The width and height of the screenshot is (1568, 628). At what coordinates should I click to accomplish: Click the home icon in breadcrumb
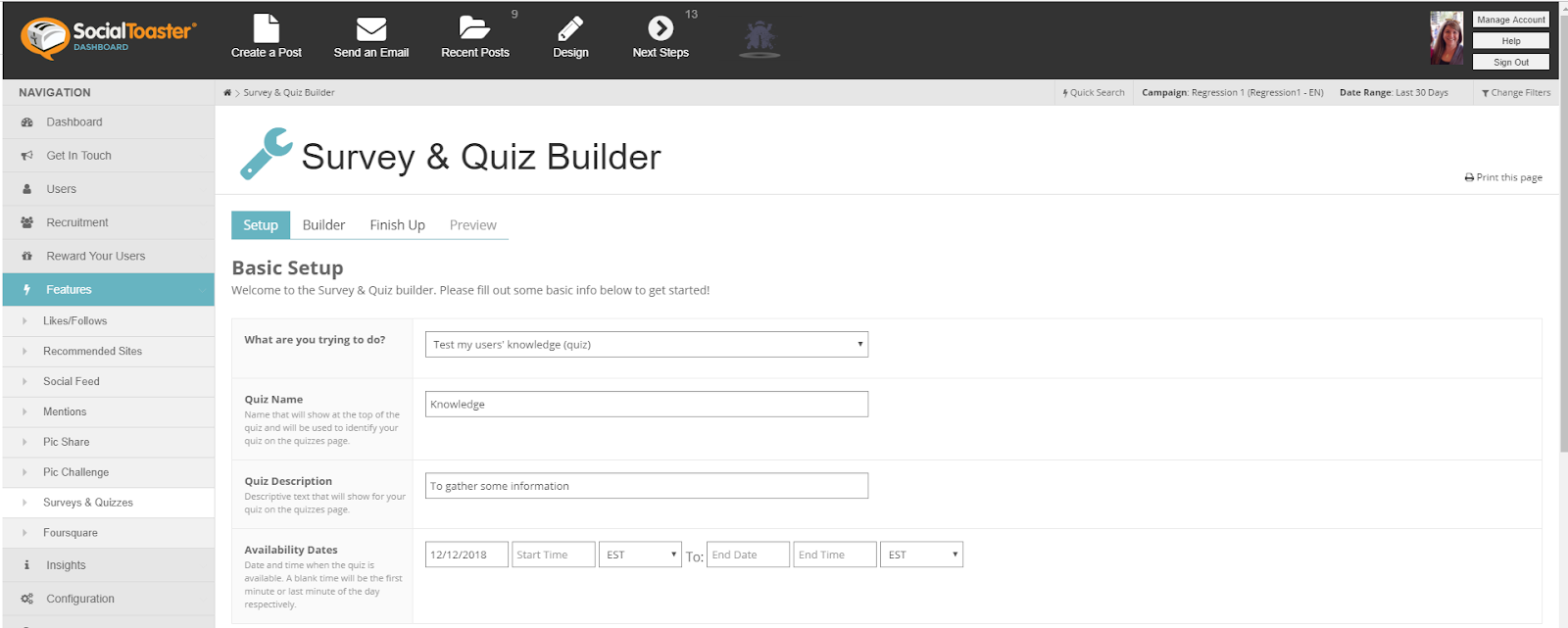pyautogui.click(x=227, y=93)
